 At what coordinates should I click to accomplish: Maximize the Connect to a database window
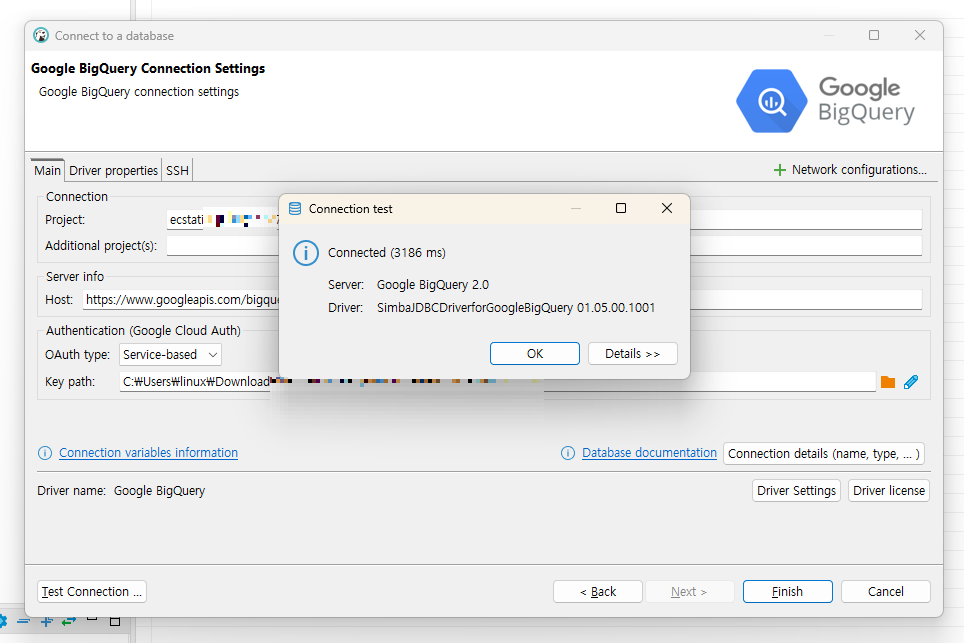874,35
